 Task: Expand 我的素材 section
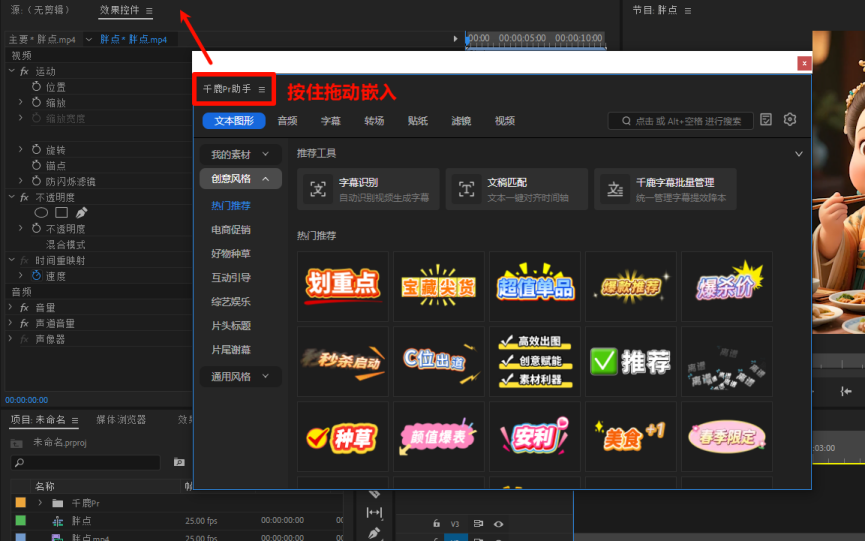click(x=241, y=154)
